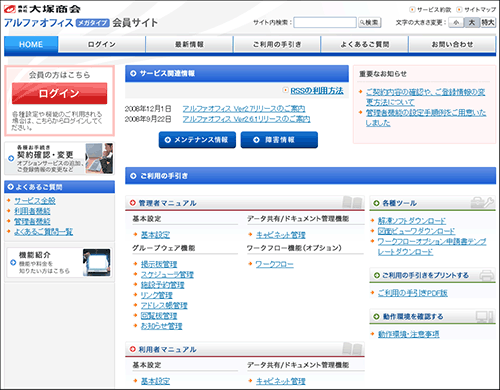Click the 各種ツール green circle icon
This screenshot has width=500, height=390.
click(376, 203)
